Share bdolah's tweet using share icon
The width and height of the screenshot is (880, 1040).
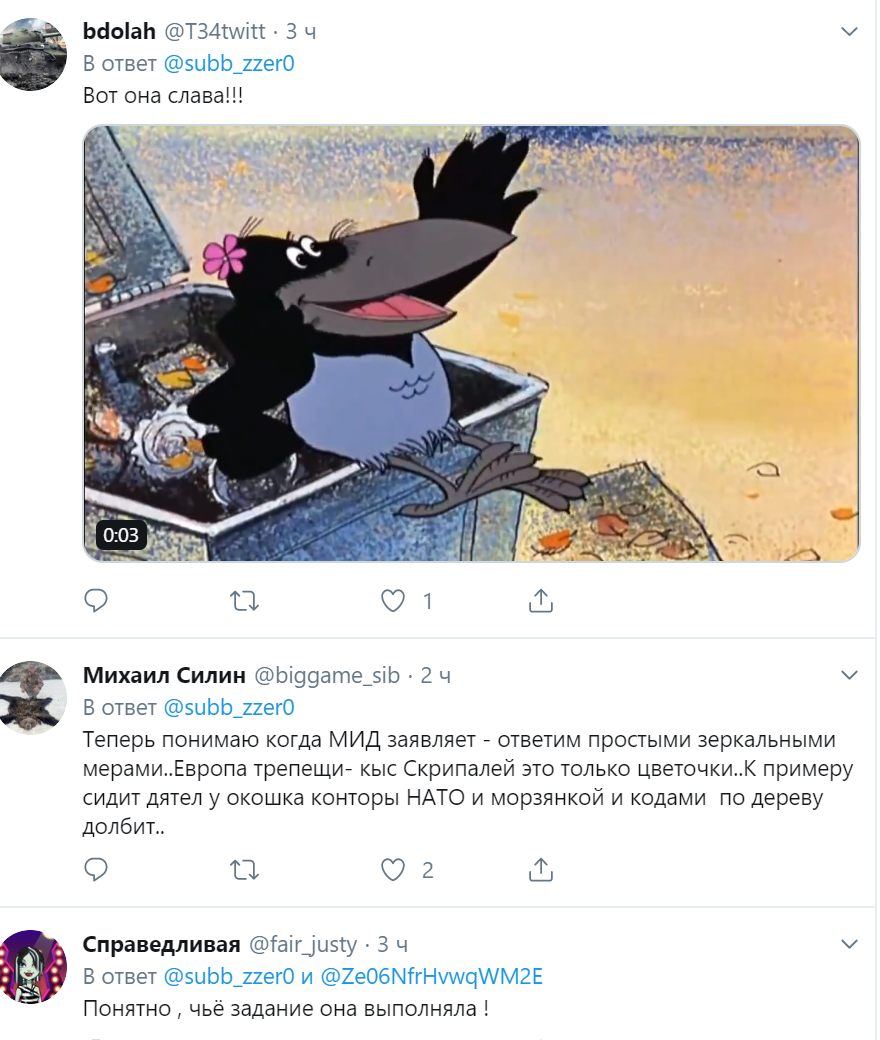pyautogui.click(x=540, y=600)
